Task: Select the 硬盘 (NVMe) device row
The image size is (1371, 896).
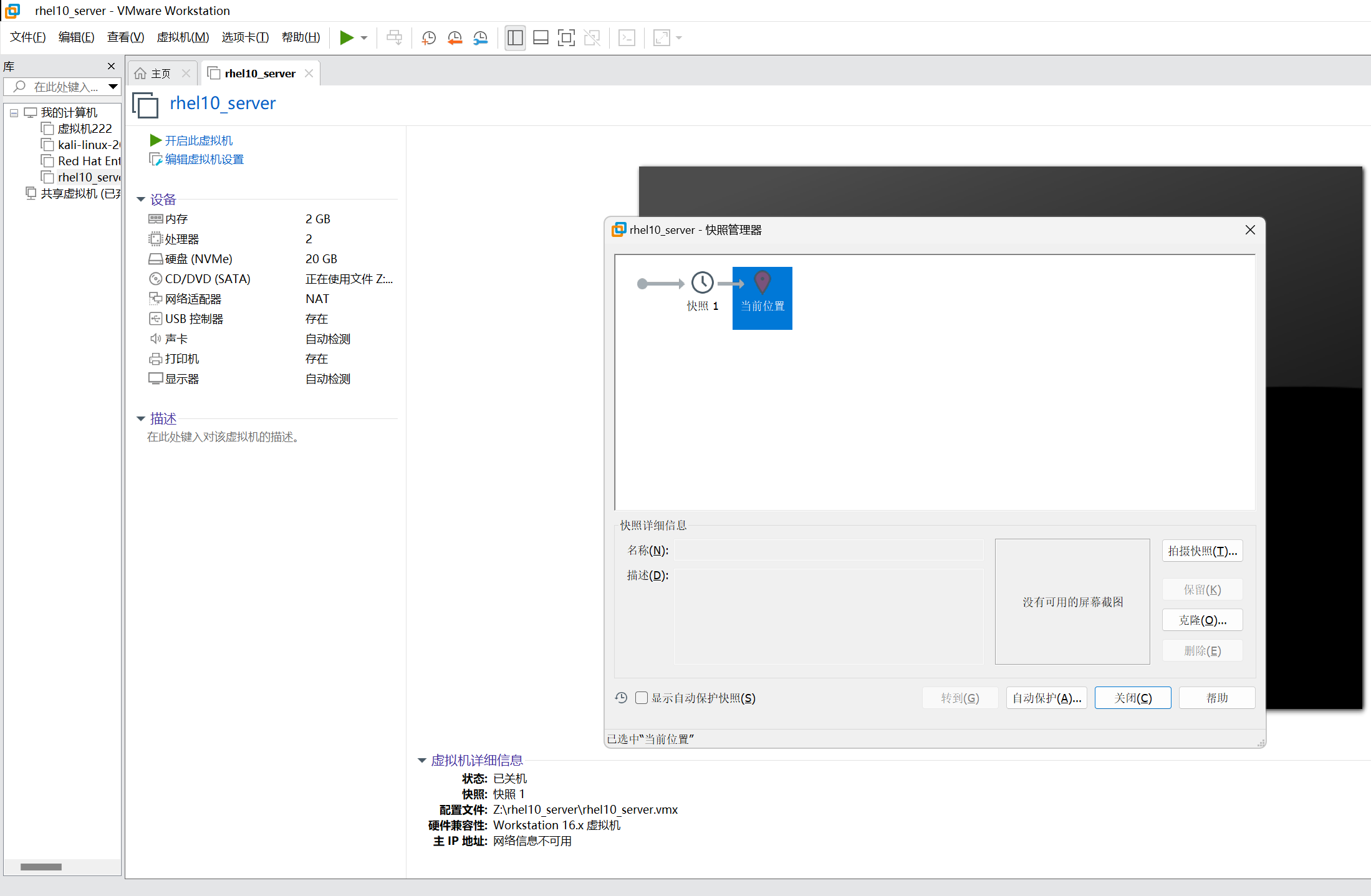Action: [272, 259]
